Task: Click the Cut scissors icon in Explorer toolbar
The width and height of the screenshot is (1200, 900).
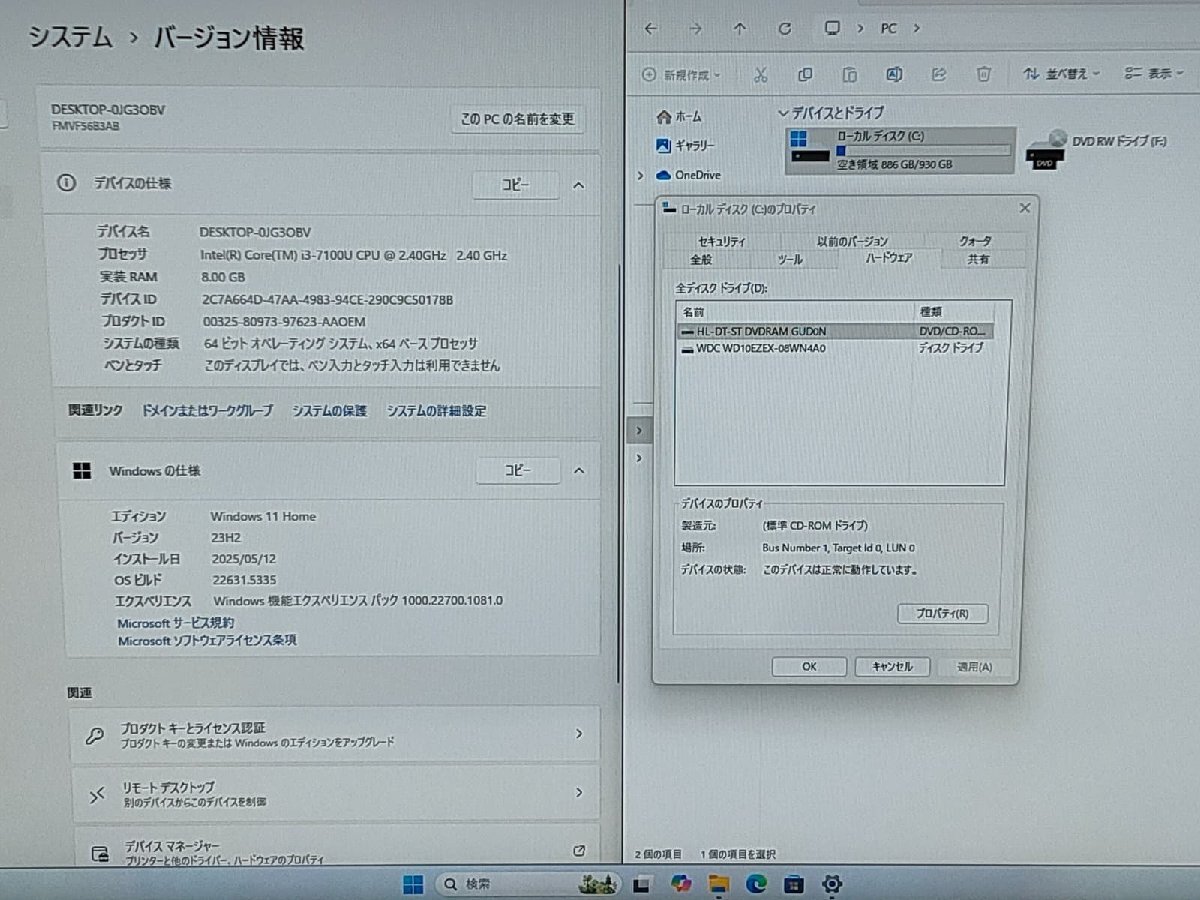Action: coord(760,74)
